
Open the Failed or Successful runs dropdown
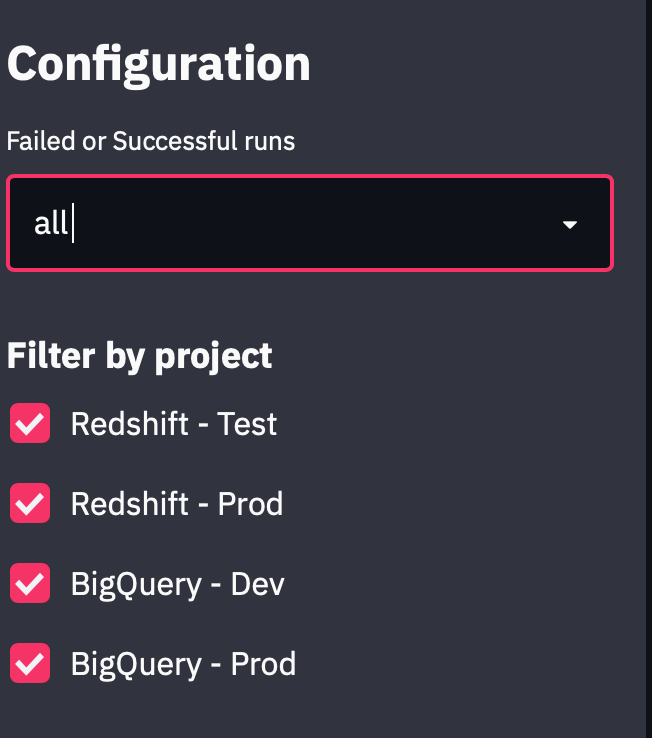[310, 224]
